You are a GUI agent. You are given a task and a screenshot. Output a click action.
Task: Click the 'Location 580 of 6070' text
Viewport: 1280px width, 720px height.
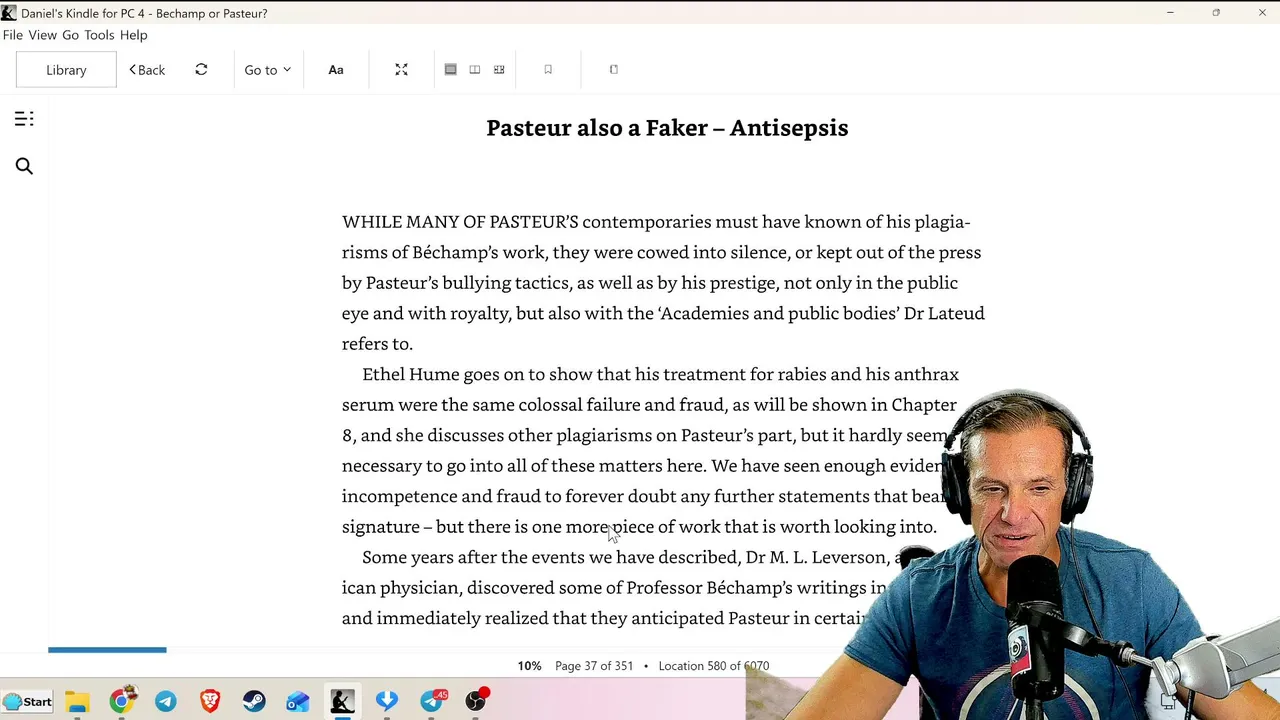[714, 666]
